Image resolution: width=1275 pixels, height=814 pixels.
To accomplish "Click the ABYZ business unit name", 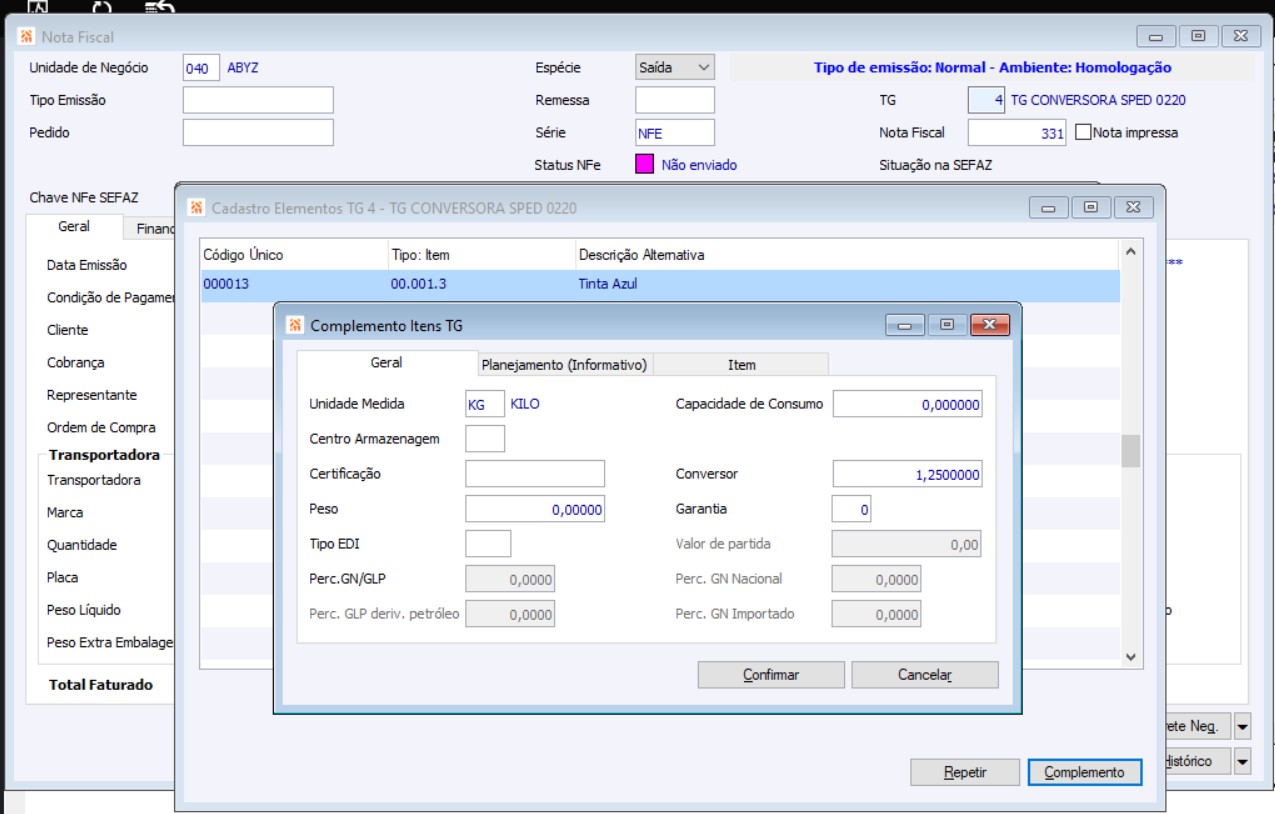I will point(243,68).
